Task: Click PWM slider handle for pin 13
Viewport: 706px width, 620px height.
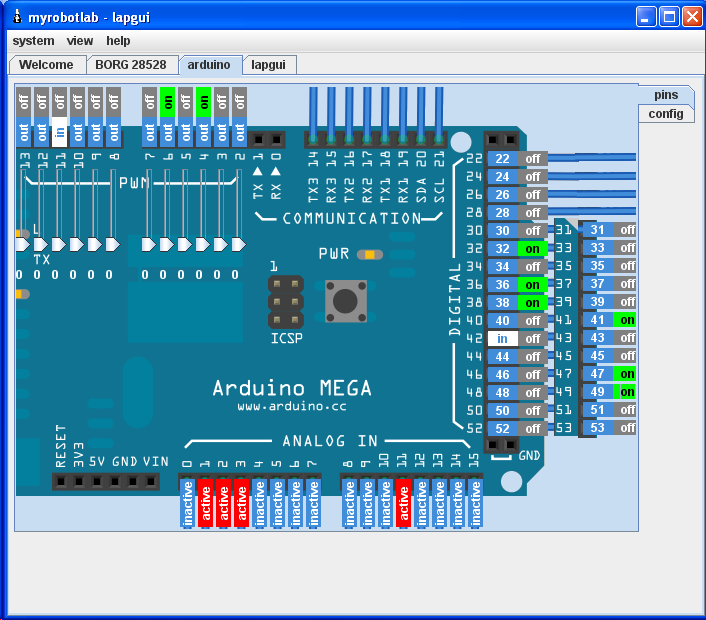Action: click(23, 244)
